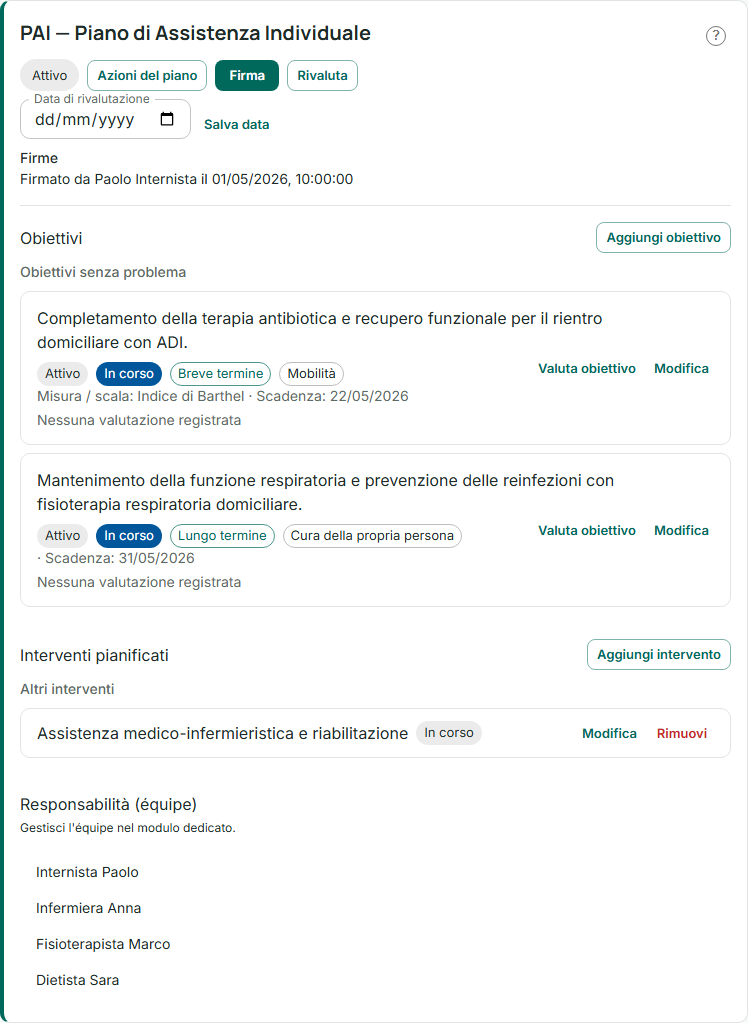Click Aggiungi obiettivo button
Image resolution: width=748 pixels, height=1023 pixels.
663,237
